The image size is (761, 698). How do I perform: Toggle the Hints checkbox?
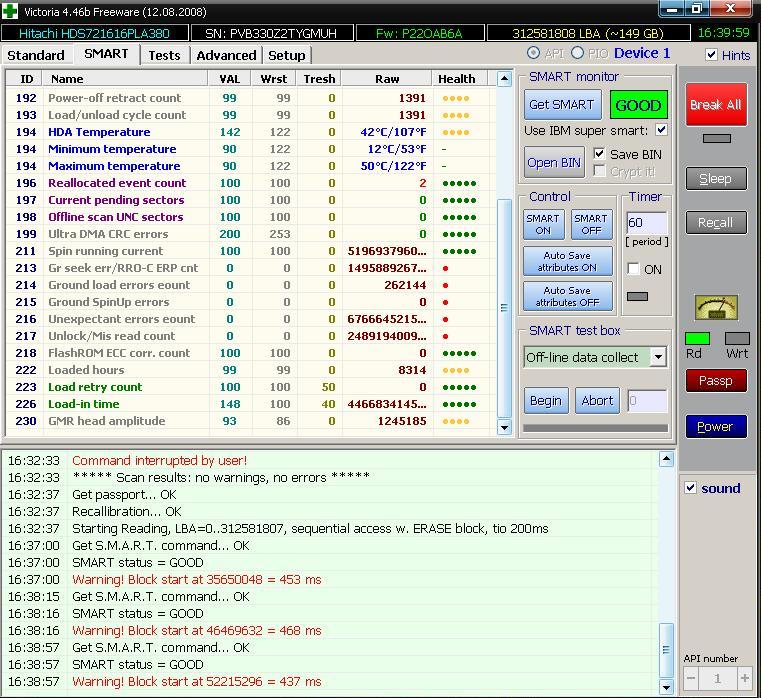pos(711,55)
